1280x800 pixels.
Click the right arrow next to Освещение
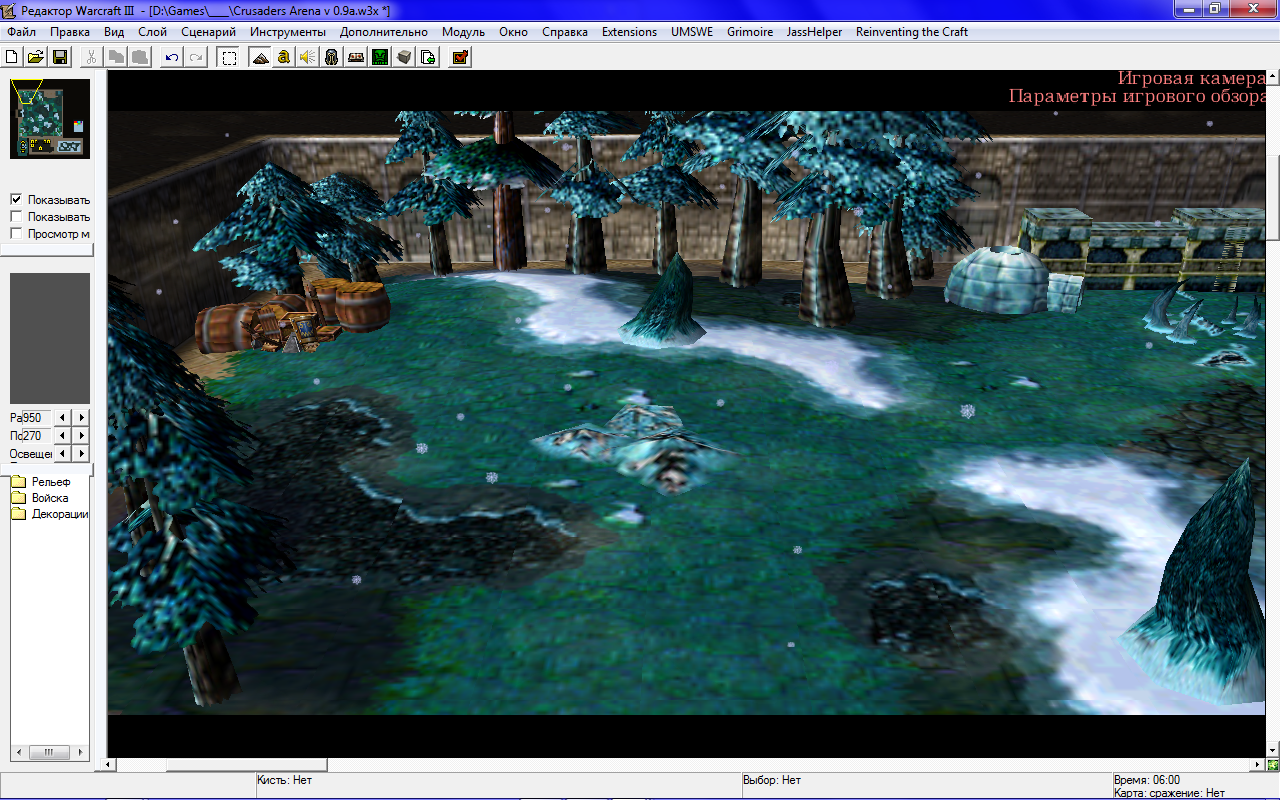coord(82,453)
